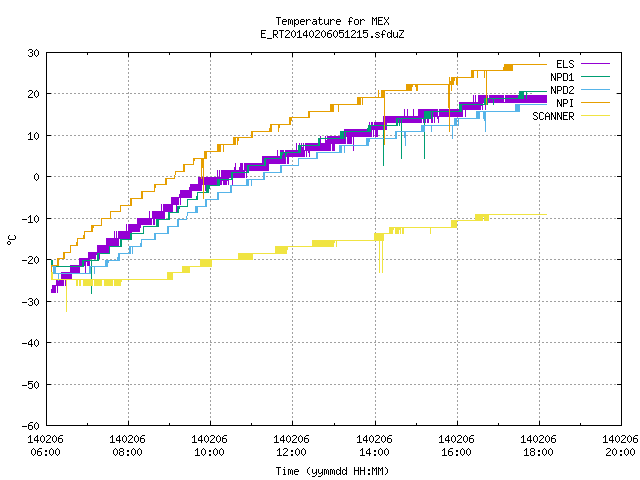Click the x-axis tick label 06:00
The image size is (640, 480).
(x=45, y=452)
